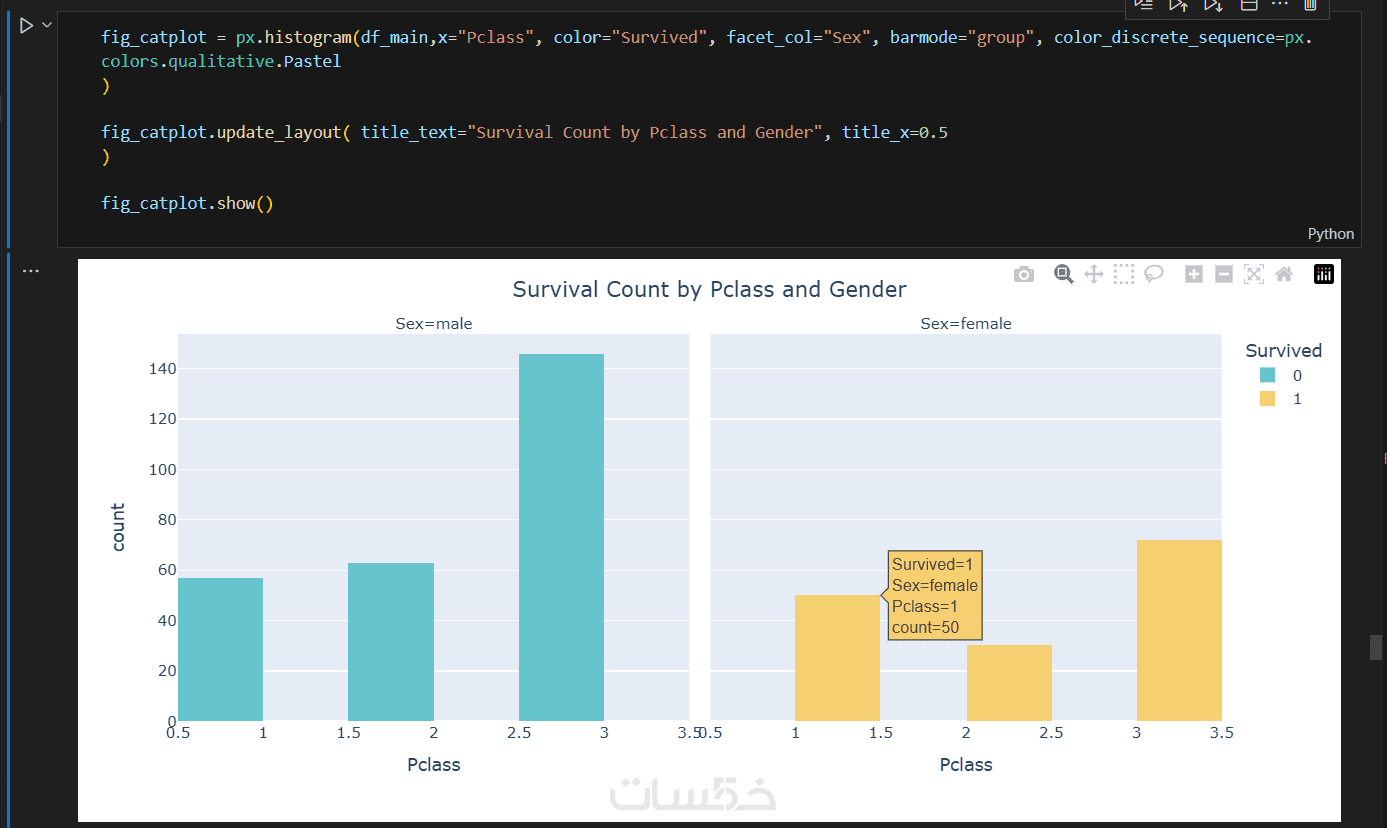This screenshot has height=828, width=1387.
Task: Activate the Pan tool in modebar
Action: click(x=1093, y=274)
